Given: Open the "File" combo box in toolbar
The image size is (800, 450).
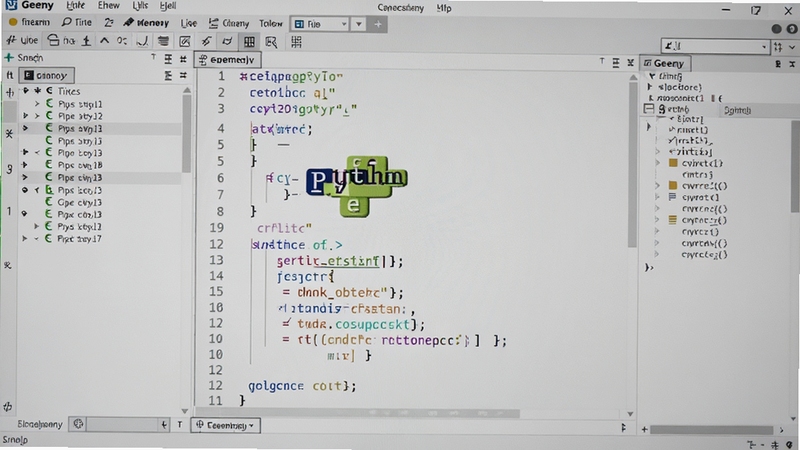Looking at the screenshot, I should [319, 24].
